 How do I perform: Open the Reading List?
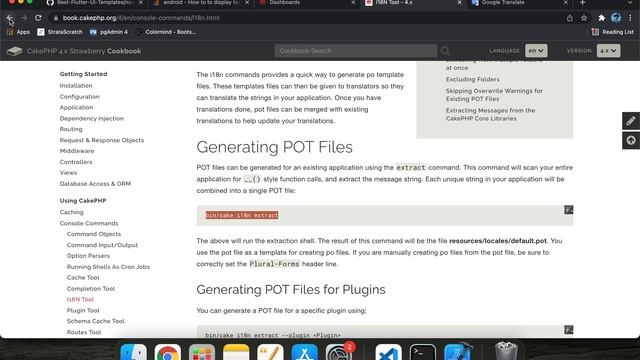tap(613, 32)
